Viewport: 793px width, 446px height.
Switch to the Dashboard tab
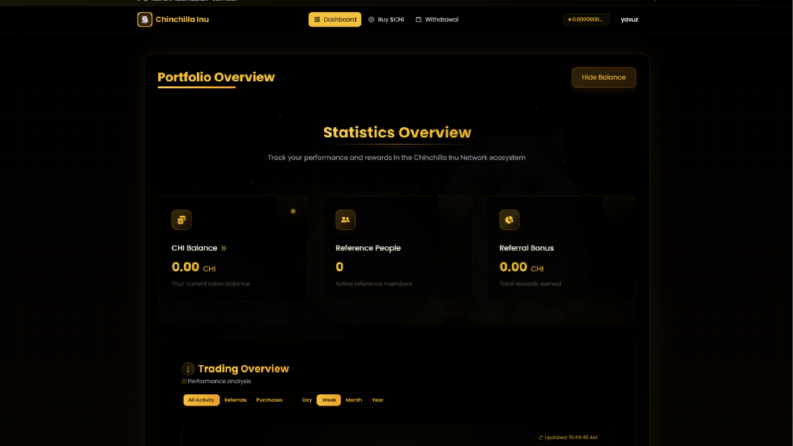pyautogui.click(x=335, y=19)
